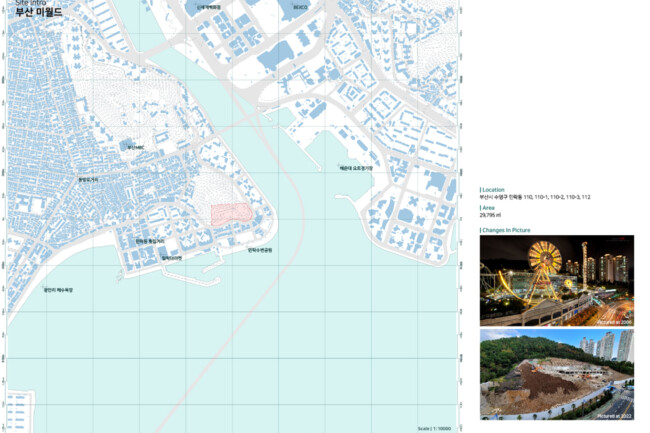Click the 'Area' section heading
The width and height of the screenshot is (650, 433).
pyautogui.click(x=488, y=208)
